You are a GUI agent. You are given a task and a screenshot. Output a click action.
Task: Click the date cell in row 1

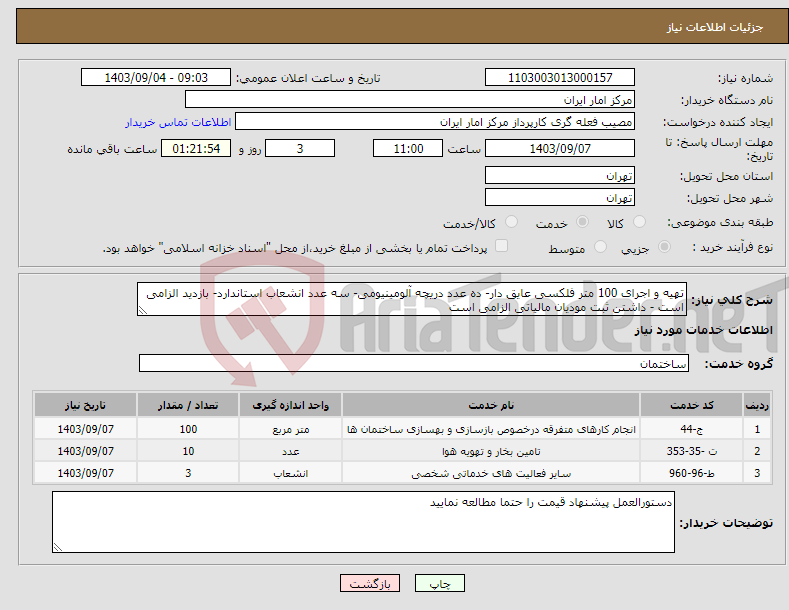pos(85,429)
